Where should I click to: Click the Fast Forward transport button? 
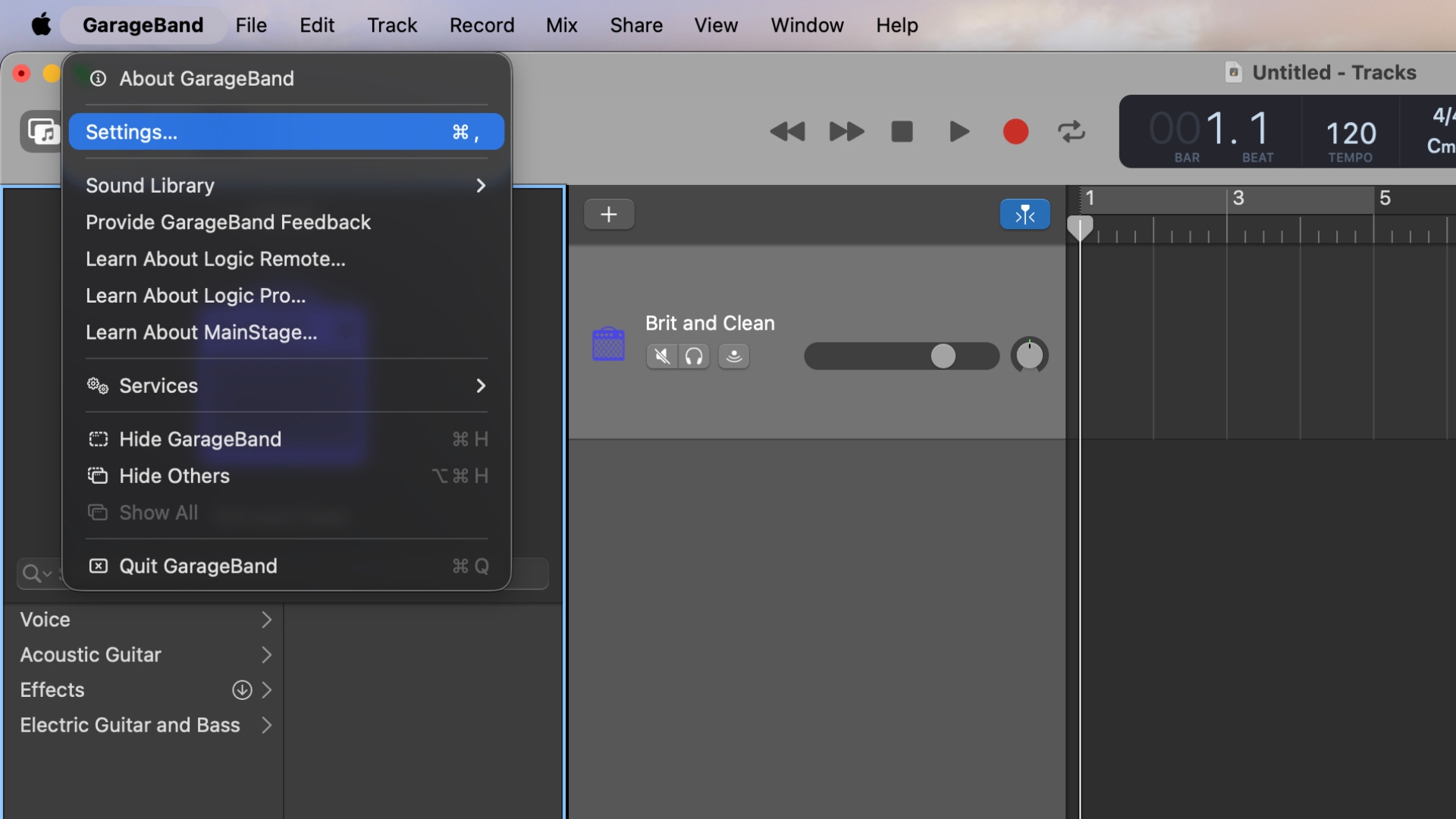pos(846,132)
